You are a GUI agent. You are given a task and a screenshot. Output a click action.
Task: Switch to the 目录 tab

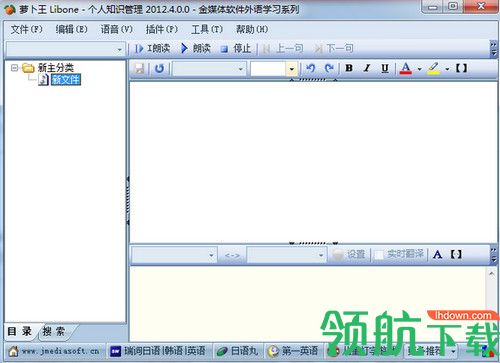click(20, 331)
